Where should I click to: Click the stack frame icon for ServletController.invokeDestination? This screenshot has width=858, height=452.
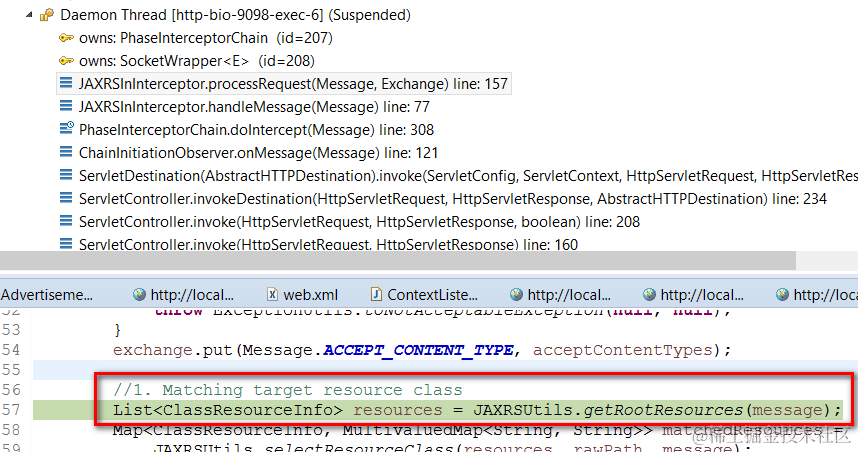pos(66,198)
